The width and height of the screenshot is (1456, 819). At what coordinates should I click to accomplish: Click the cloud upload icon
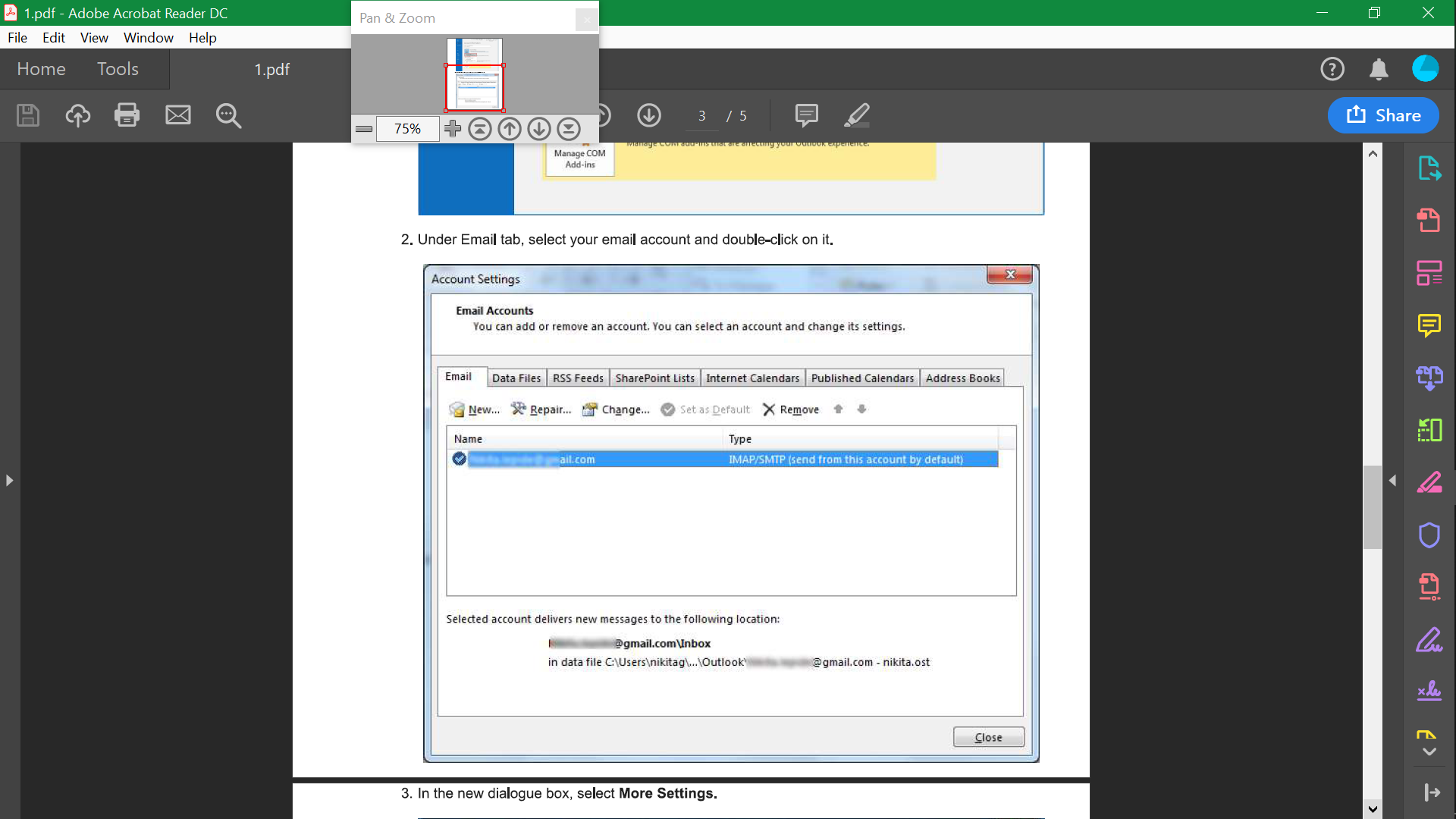click(x=77, y=115)
